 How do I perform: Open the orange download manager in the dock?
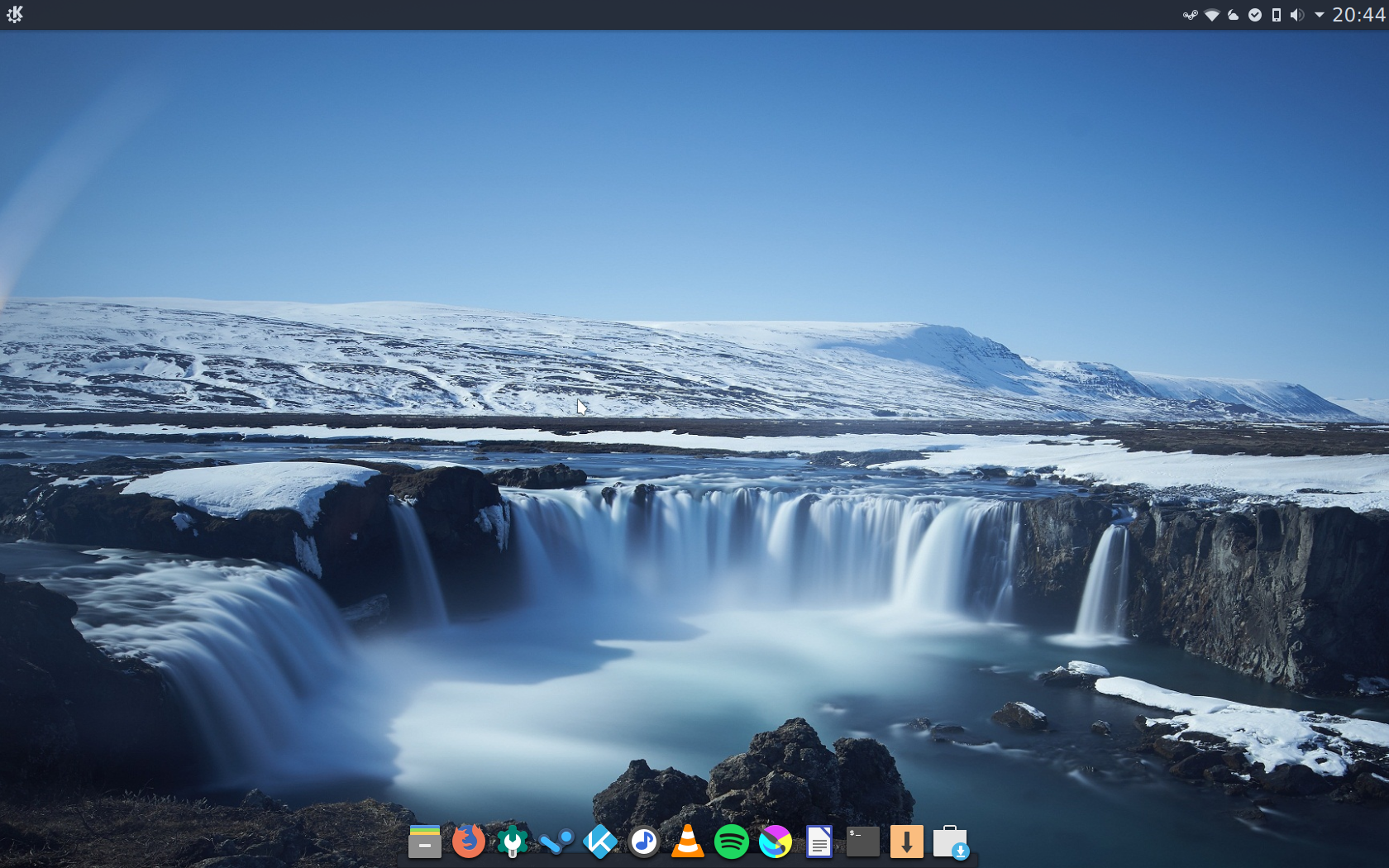pyautogui.click(x=907, y=842)
